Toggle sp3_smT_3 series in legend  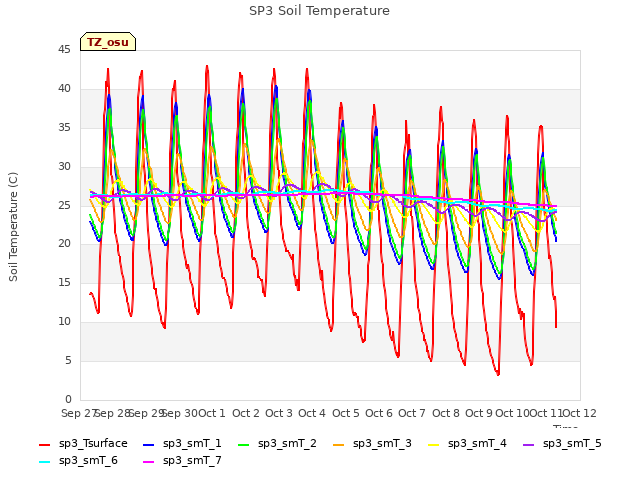(x=372, y=444)
